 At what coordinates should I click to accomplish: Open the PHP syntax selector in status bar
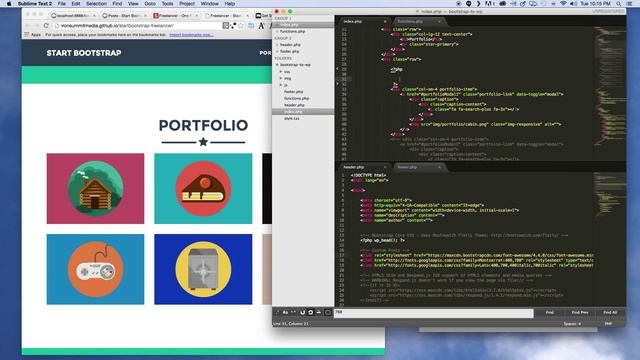pos(608,324)
